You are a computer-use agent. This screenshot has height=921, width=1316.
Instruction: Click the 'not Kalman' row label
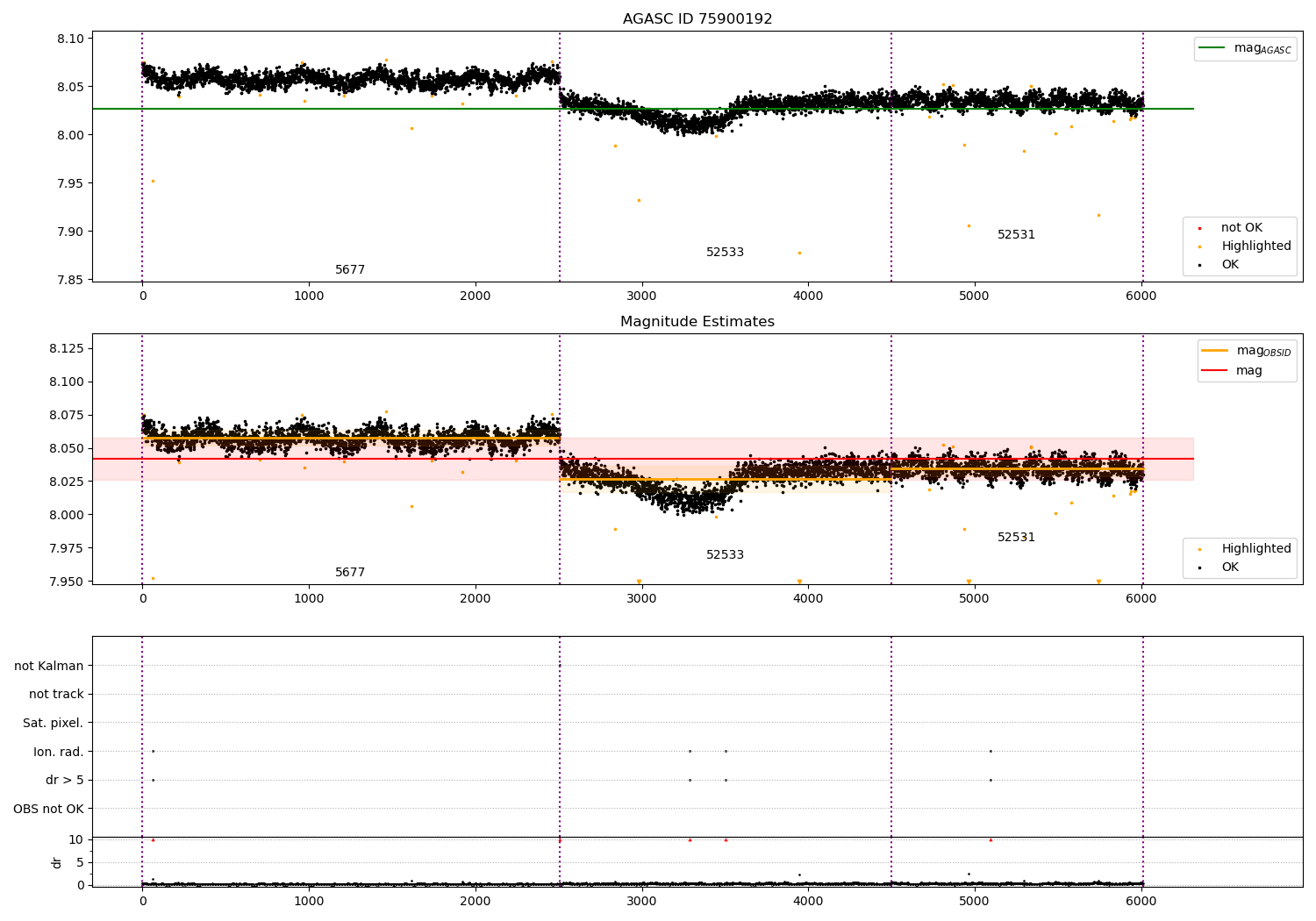[x=49, y=667]
